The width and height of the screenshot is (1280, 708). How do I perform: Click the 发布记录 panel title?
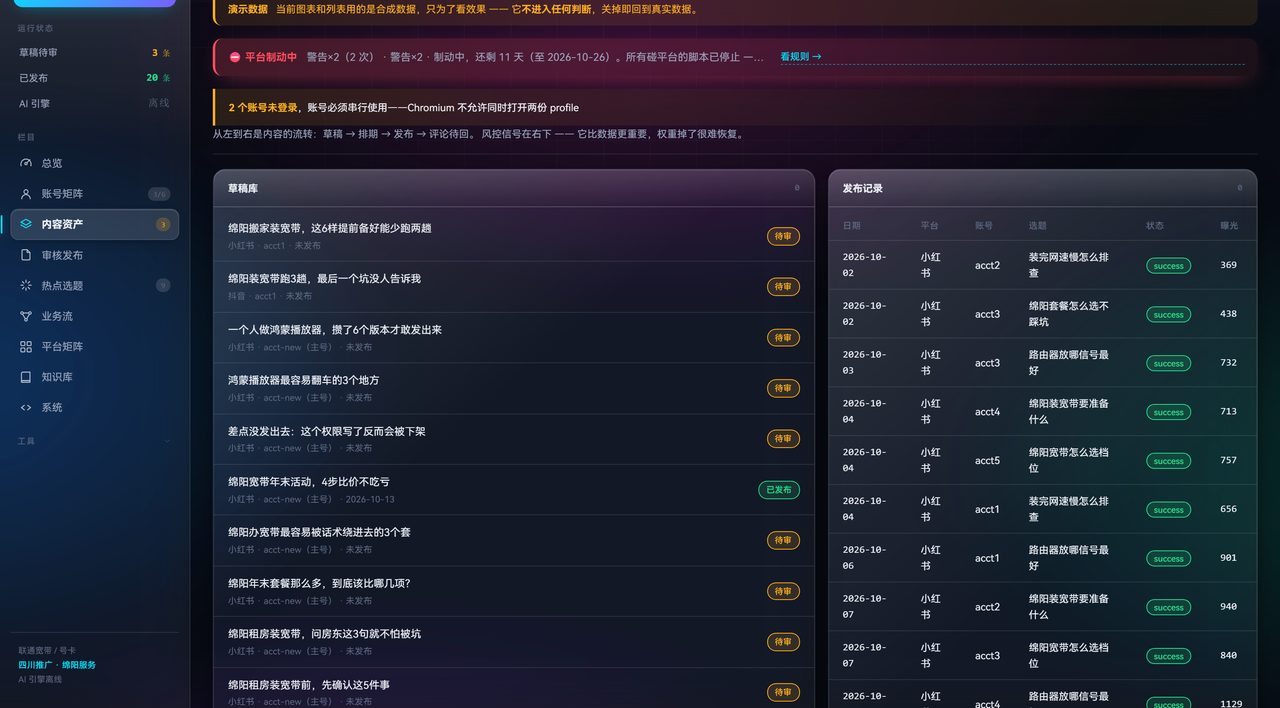pos(863,188)
